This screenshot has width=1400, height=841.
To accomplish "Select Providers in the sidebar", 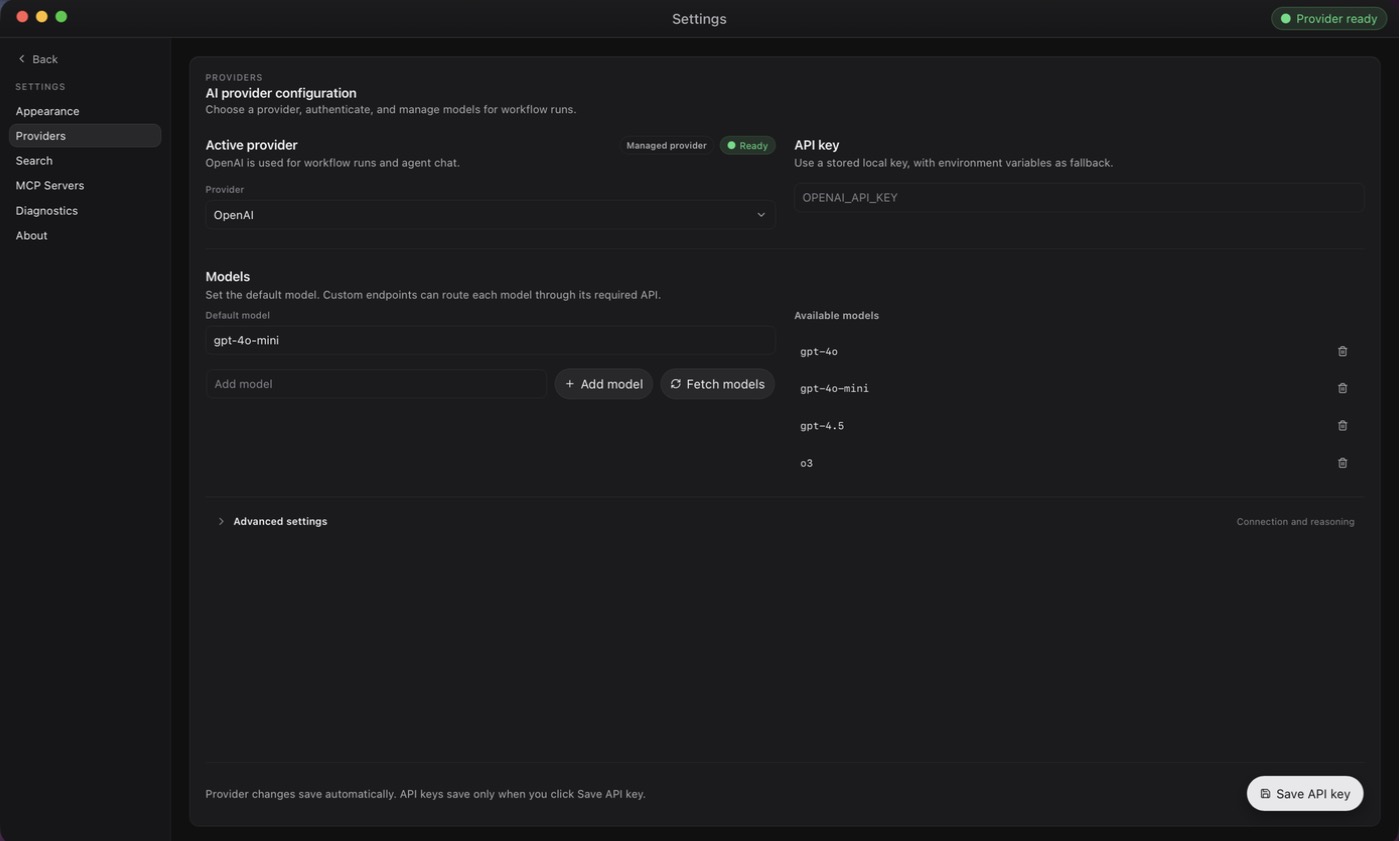I will 85,136.
